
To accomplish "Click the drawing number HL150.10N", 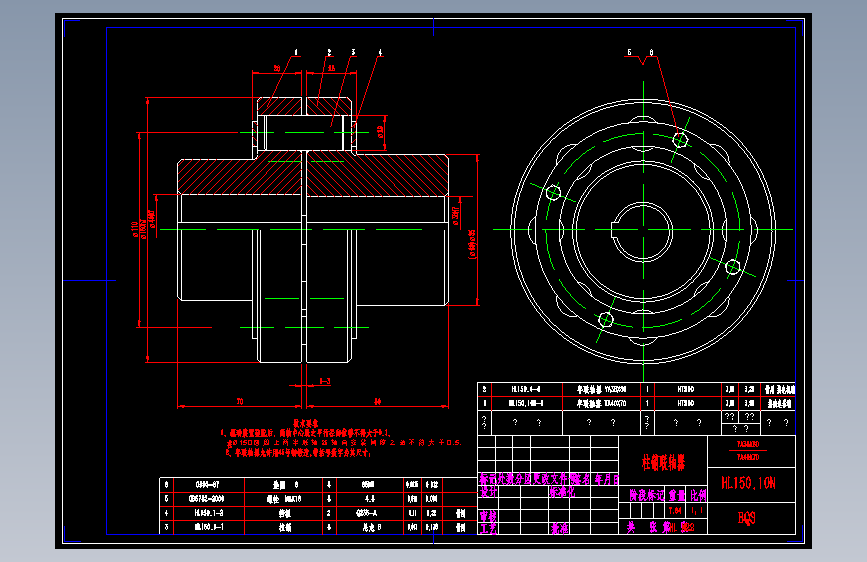I will tap(748, 483).
